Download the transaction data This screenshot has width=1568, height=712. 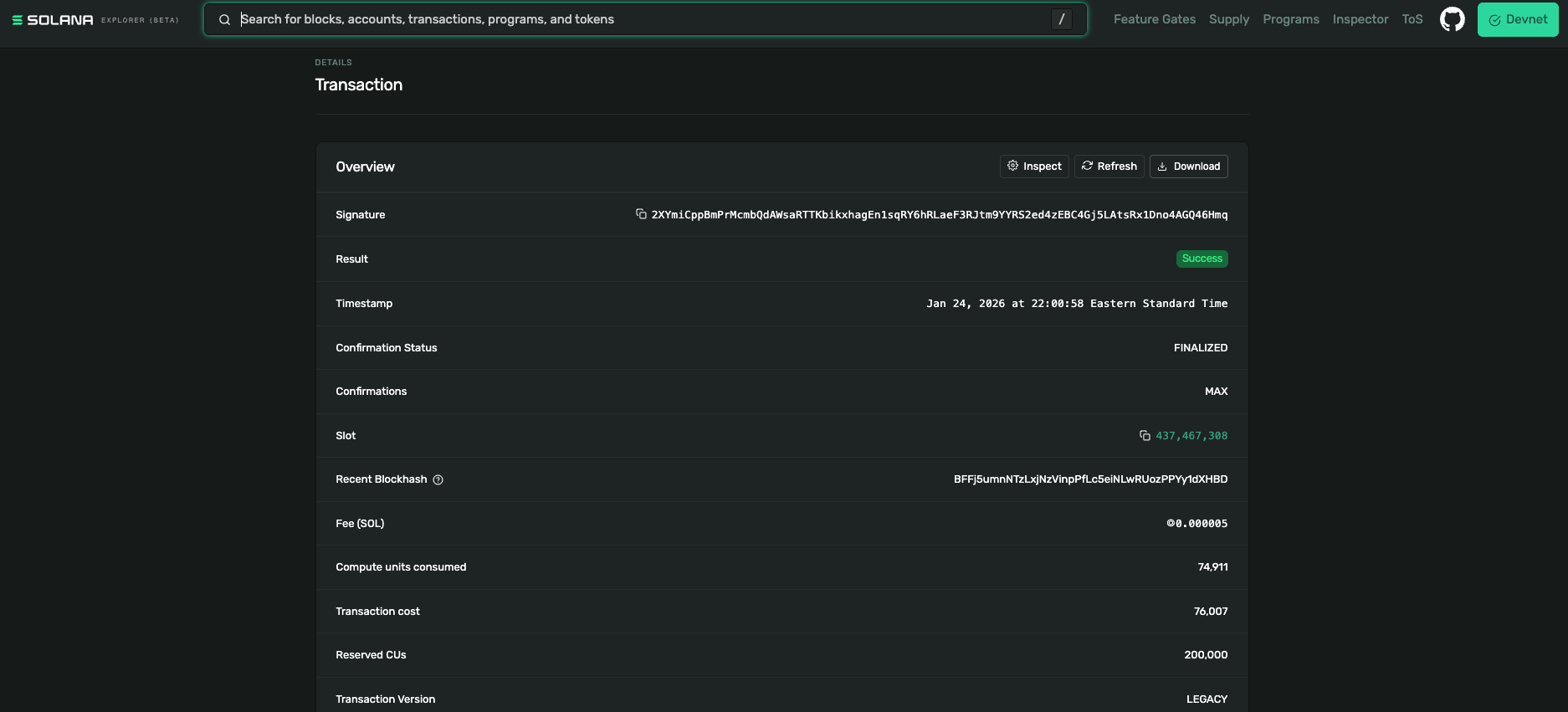point(1188,166)
